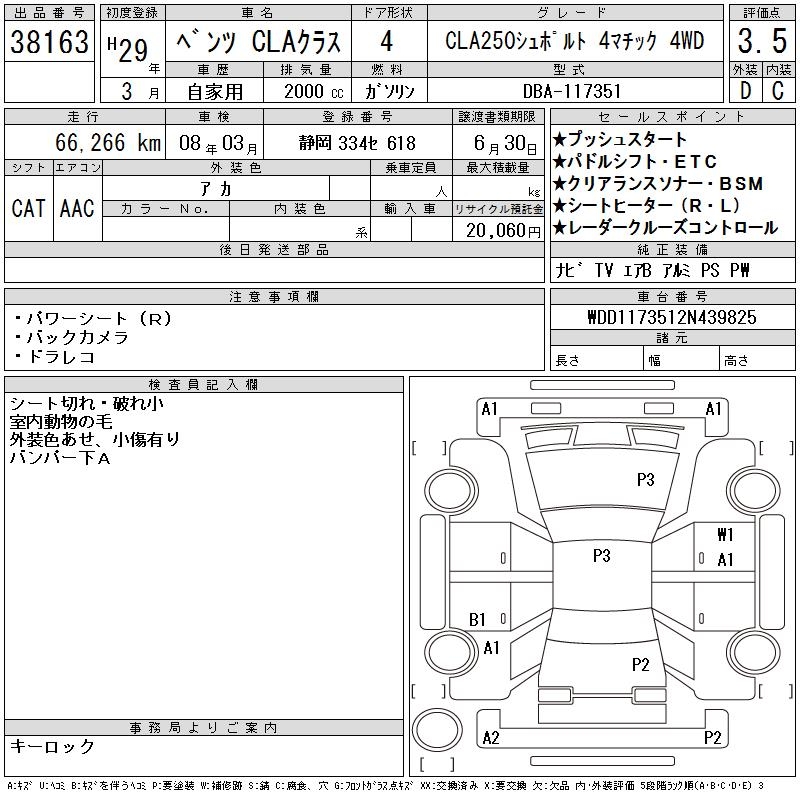Select the AAC air conditioner cell
This screenshot has width=800, height=800.
point(77,208)
